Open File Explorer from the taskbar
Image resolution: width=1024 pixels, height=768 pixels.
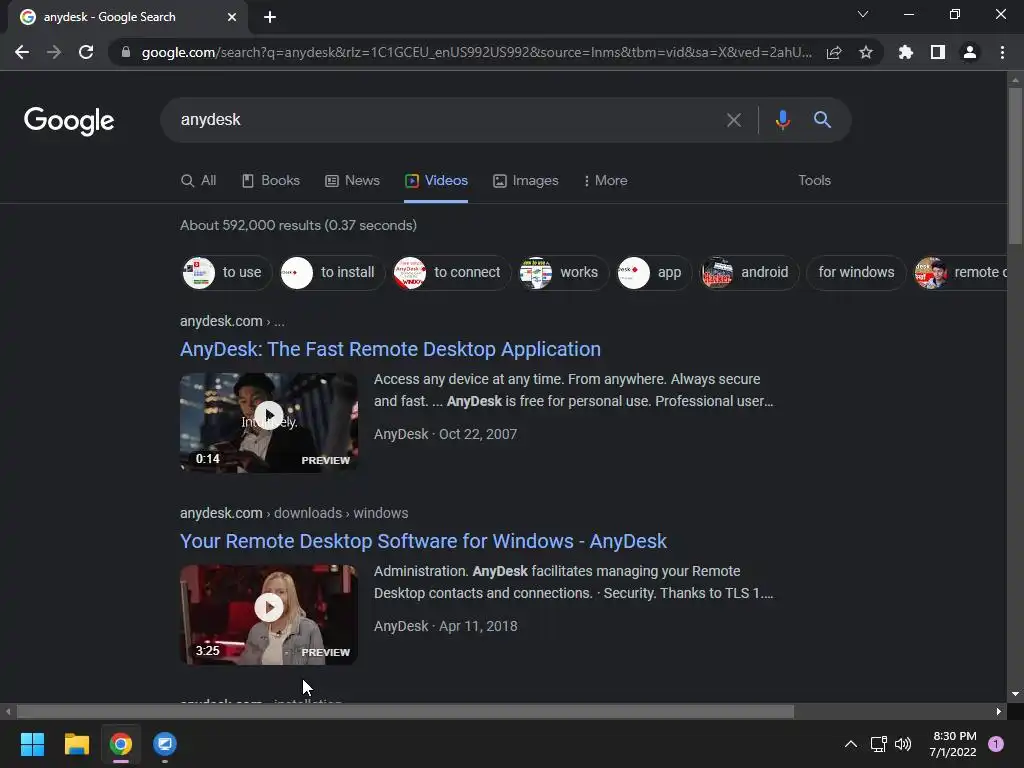(76, 744)
